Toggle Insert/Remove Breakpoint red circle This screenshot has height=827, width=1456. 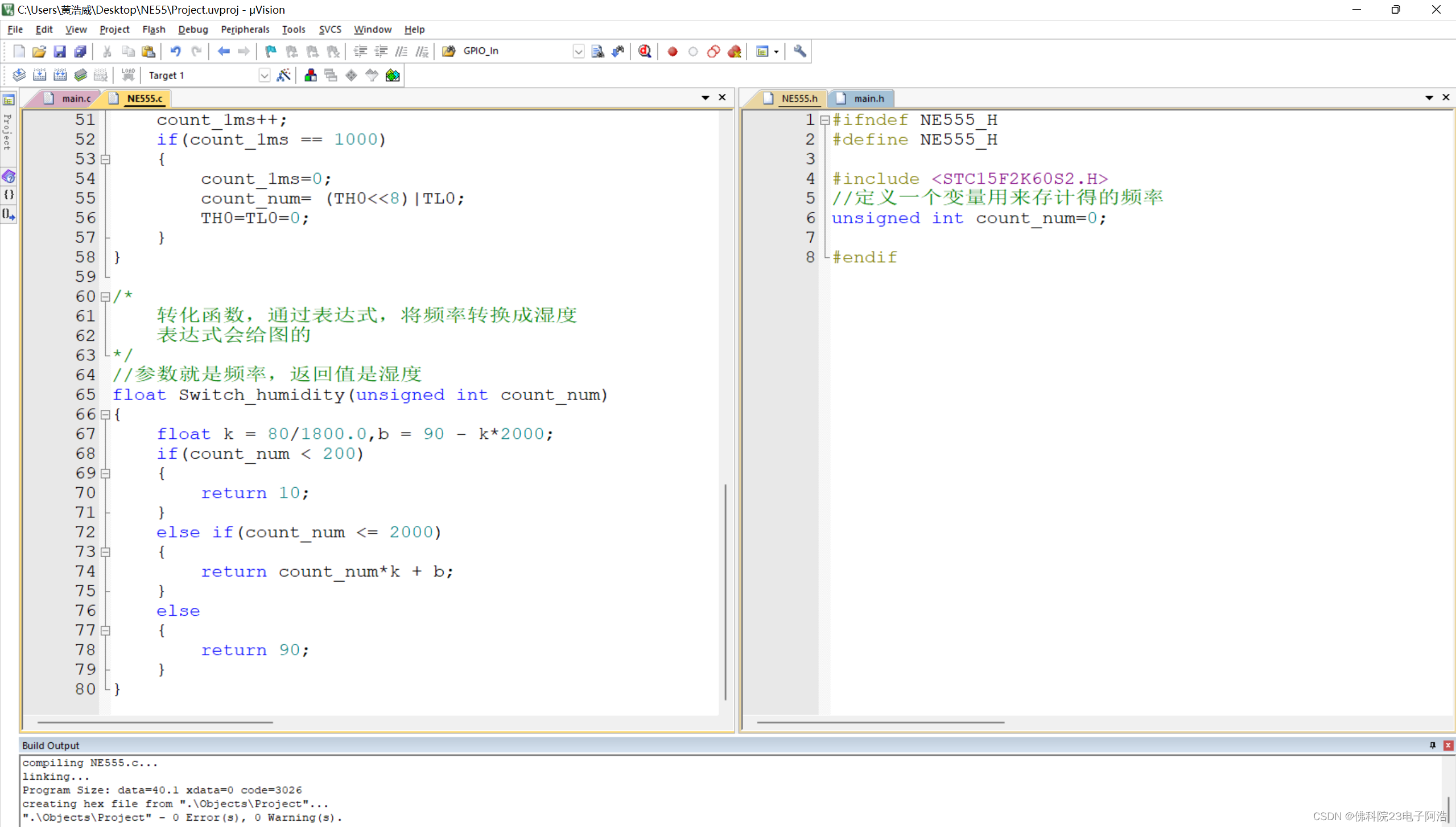(x=673, y=51)
